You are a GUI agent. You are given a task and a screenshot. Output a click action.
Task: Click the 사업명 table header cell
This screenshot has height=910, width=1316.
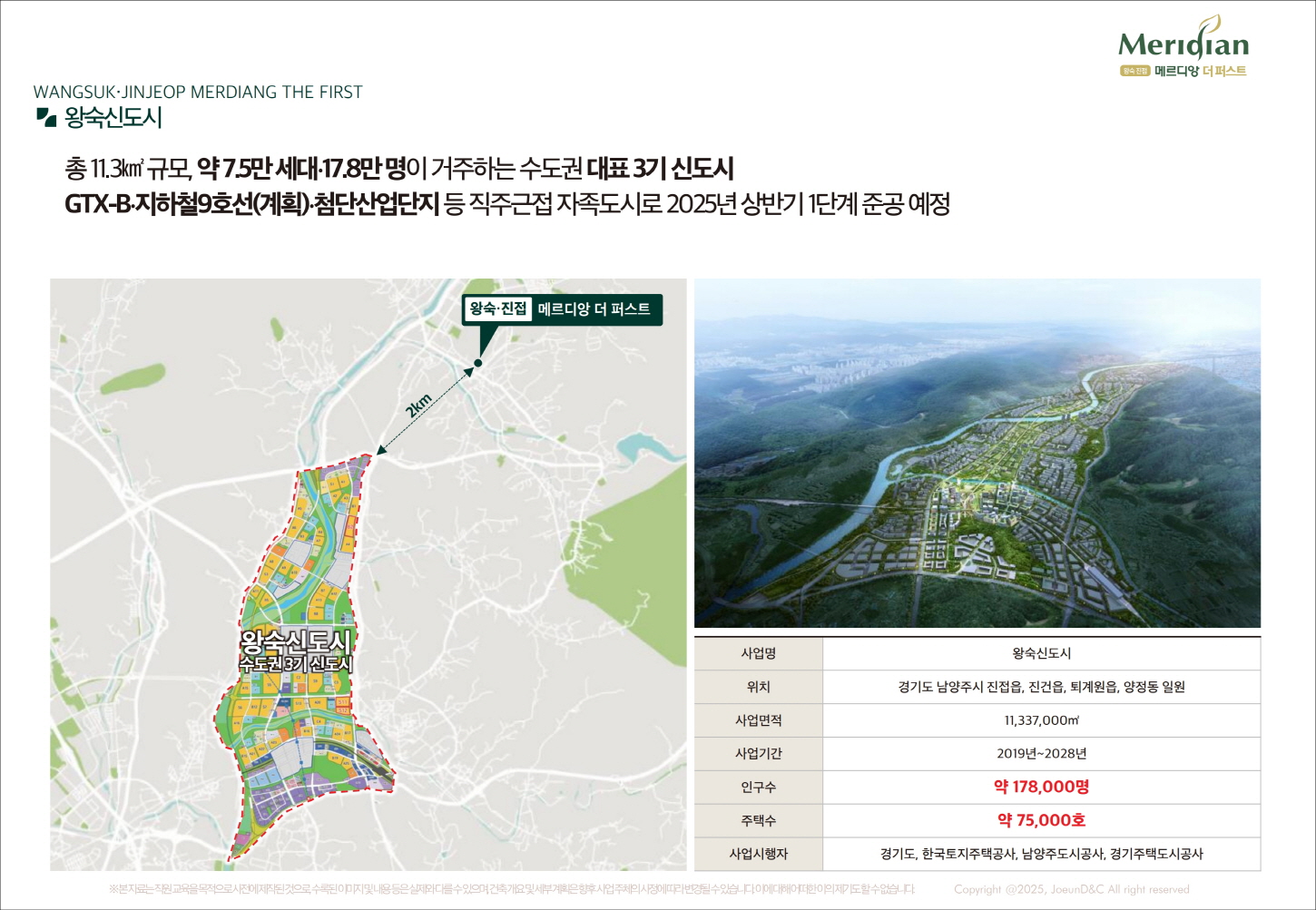[x=759, y=653]
